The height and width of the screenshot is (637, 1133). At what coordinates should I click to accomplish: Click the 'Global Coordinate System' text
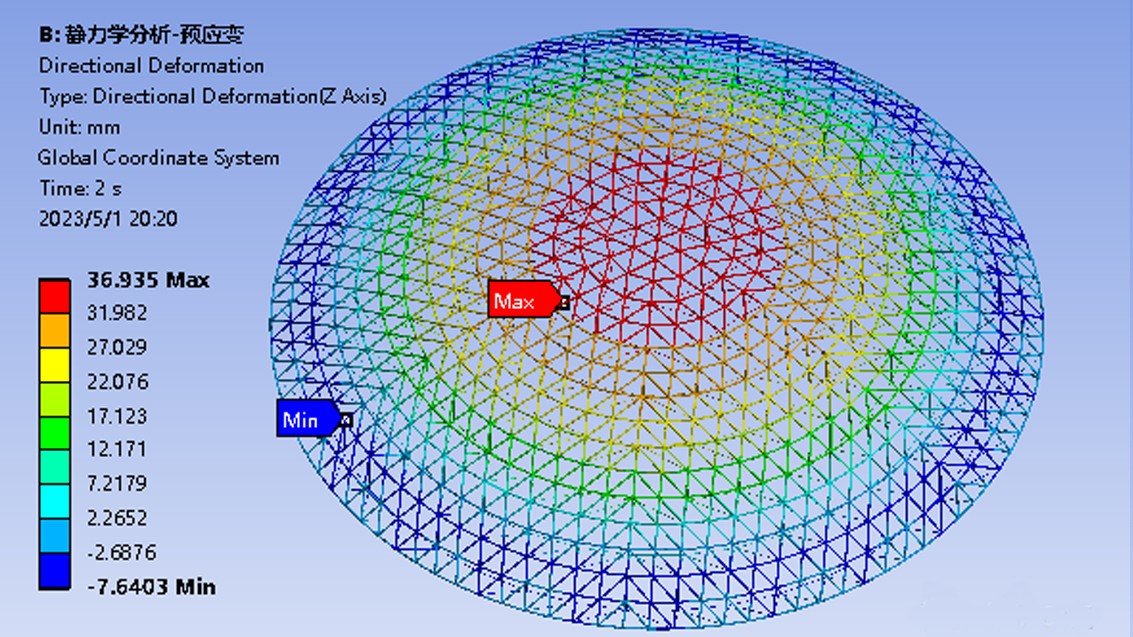(158, 158)
